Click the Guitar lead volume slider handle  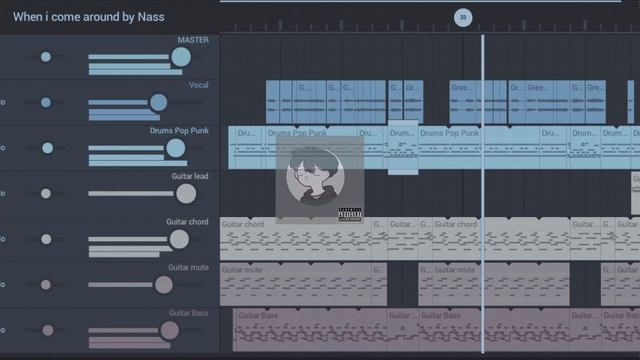coord(186,193)
